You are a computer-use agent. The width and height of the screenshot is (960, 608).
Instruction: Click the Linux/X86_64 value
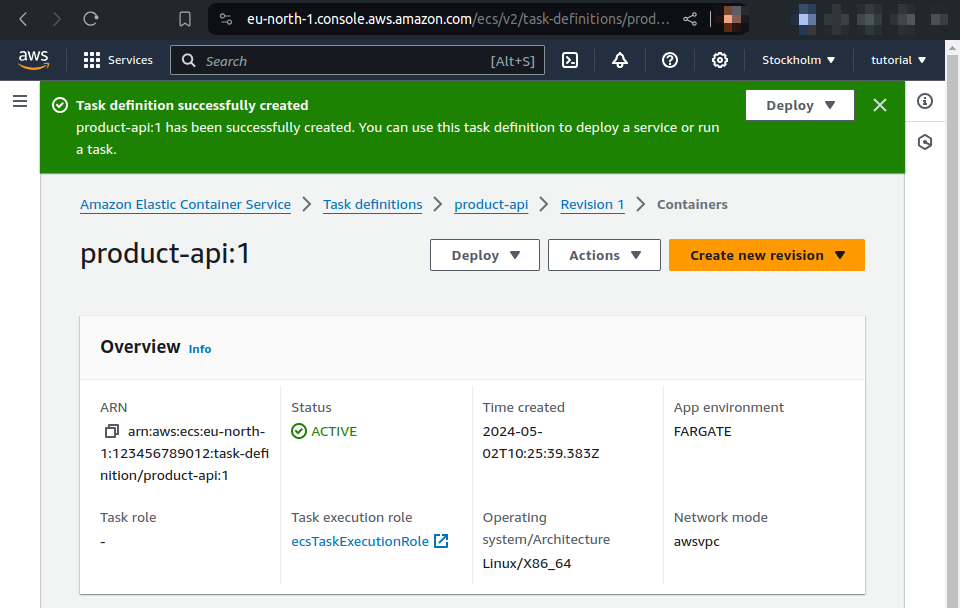[527, 563]
